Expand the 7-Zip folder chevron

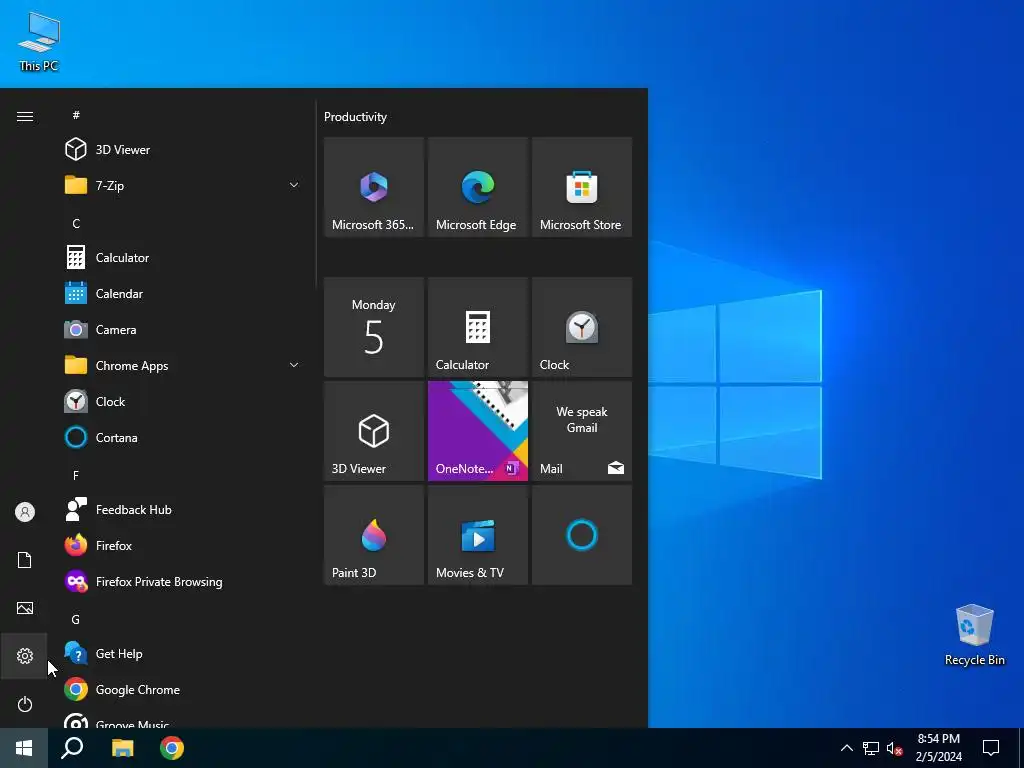(294, 185)
